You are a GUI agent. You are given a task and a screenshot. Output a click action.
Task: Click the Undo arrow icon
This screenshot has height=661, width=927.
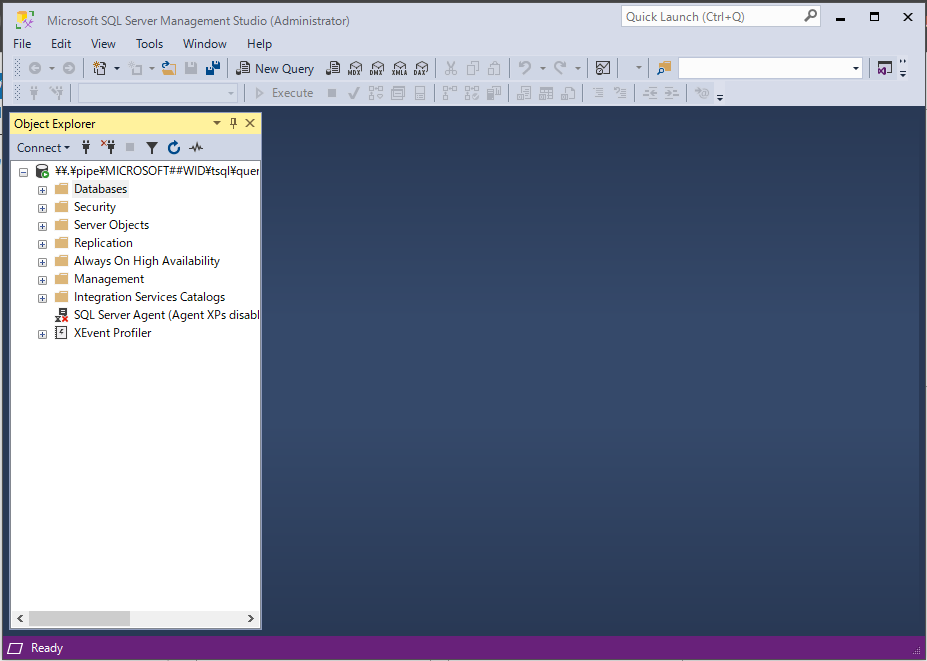[527, 68]
